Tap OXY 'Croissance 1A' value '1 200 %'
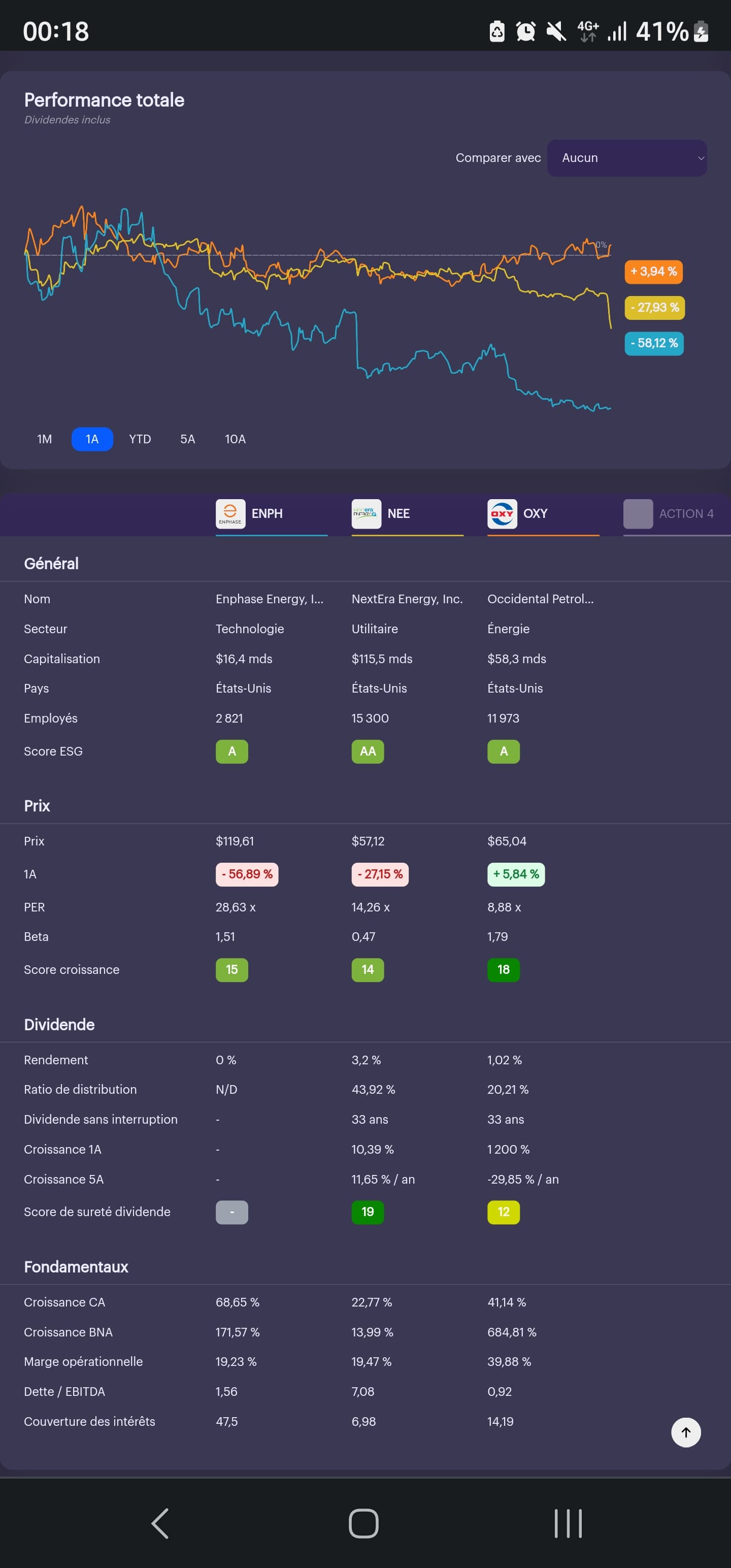This screenshot has height=1568, width=731. tap(508, 1149)
